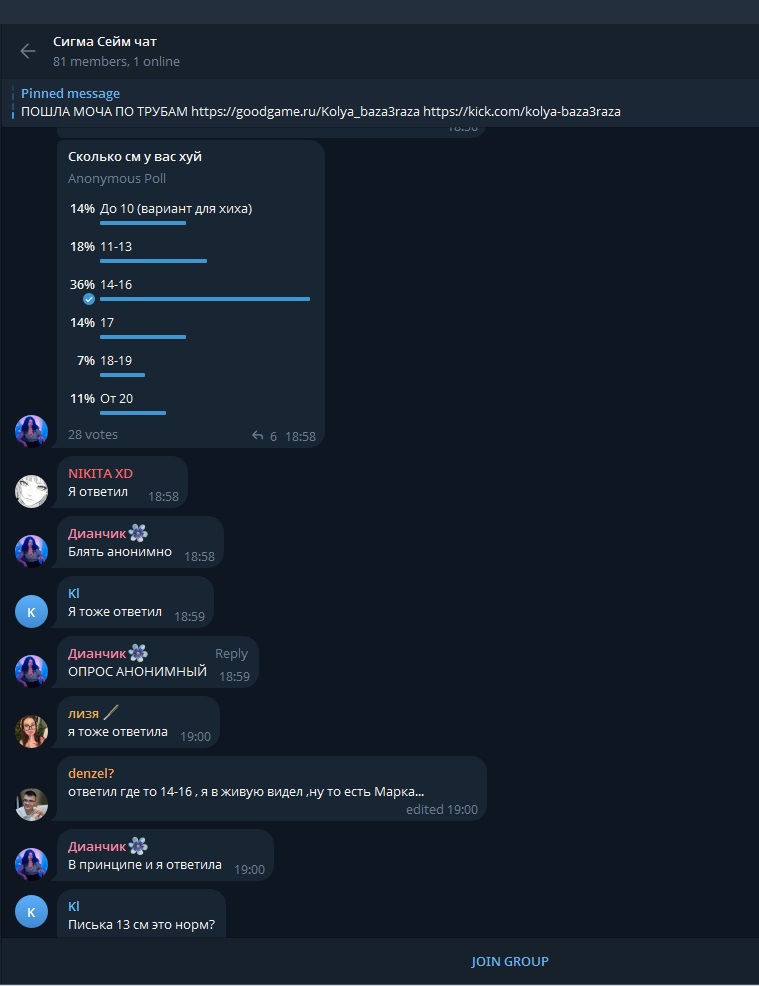Open NIKITA XD's avatar
This screenshot has height=986, width=759.
pyautogui.click(x=31, y=491)
